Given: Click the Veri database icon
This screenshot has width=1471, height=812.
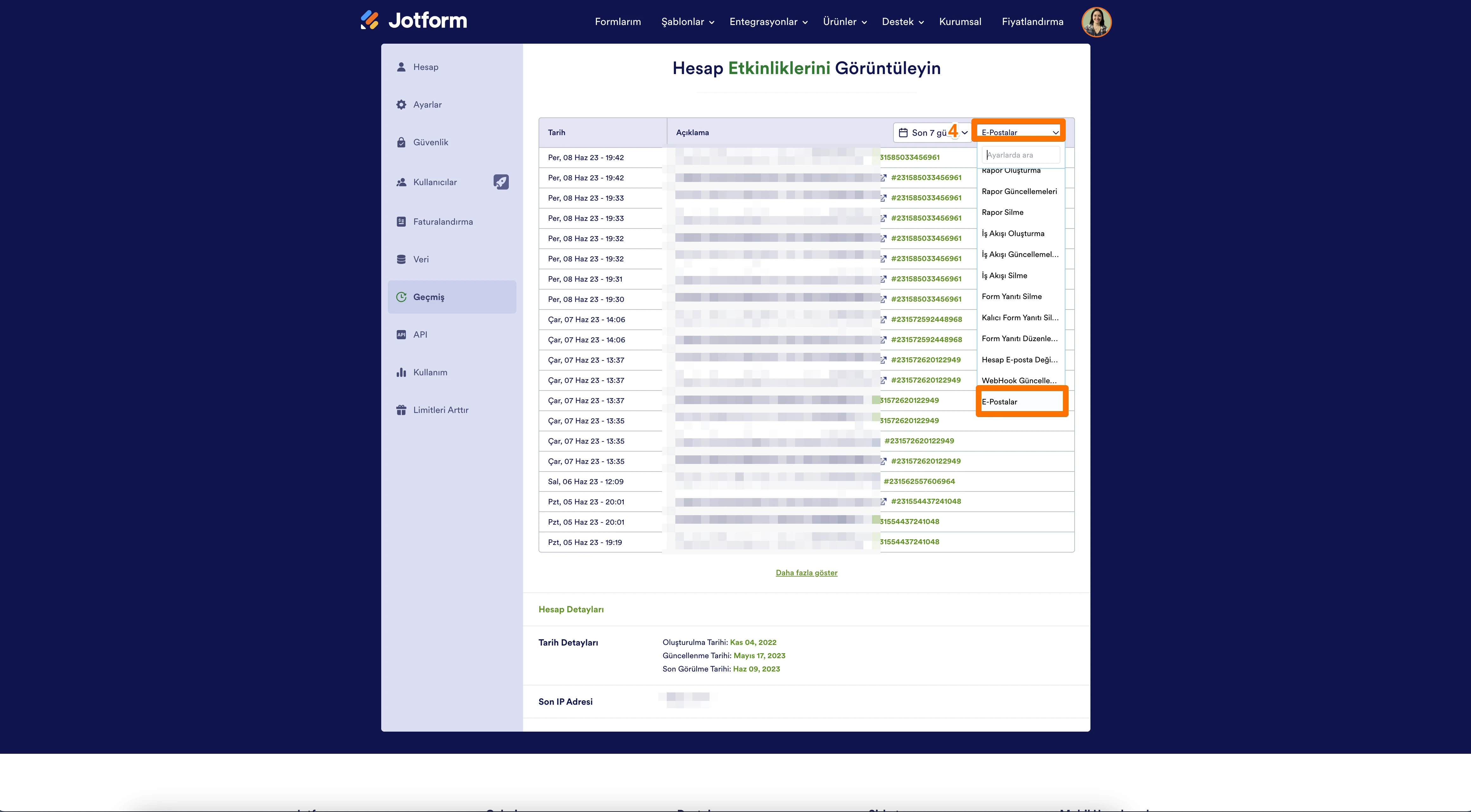Looking at the screenshot, I should click(x=401, y=259).
